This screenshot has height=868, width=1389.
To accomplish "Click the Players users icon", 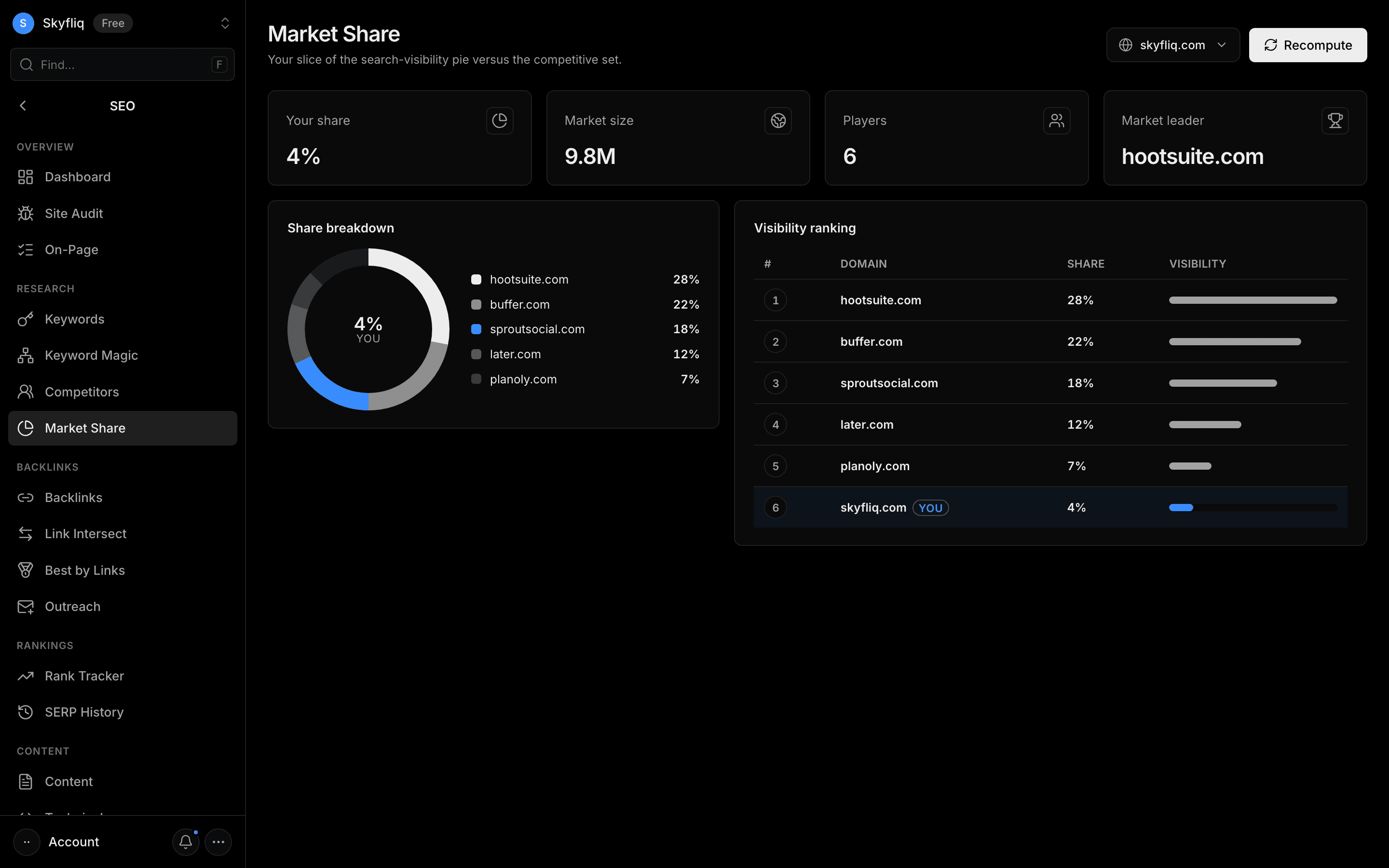I will (1057, 121).
